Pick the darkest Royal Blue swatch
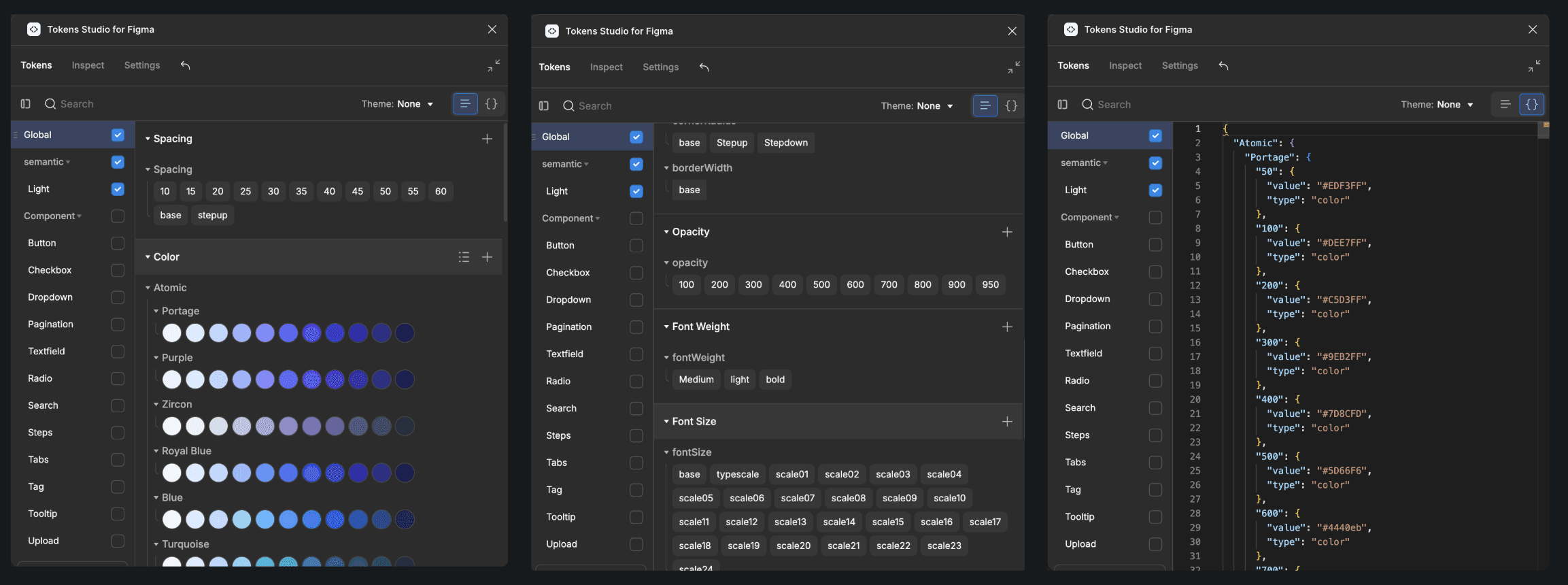1568x585 pixels. [x=405, y=473]
